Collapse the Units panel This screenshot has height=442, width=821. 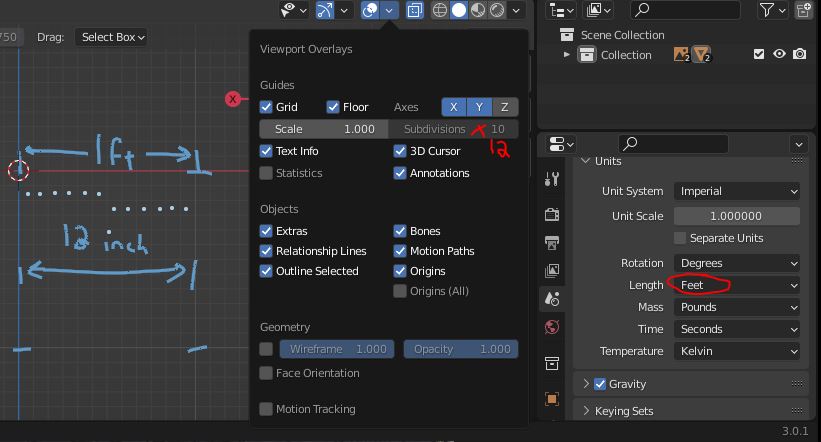(586, 160)
